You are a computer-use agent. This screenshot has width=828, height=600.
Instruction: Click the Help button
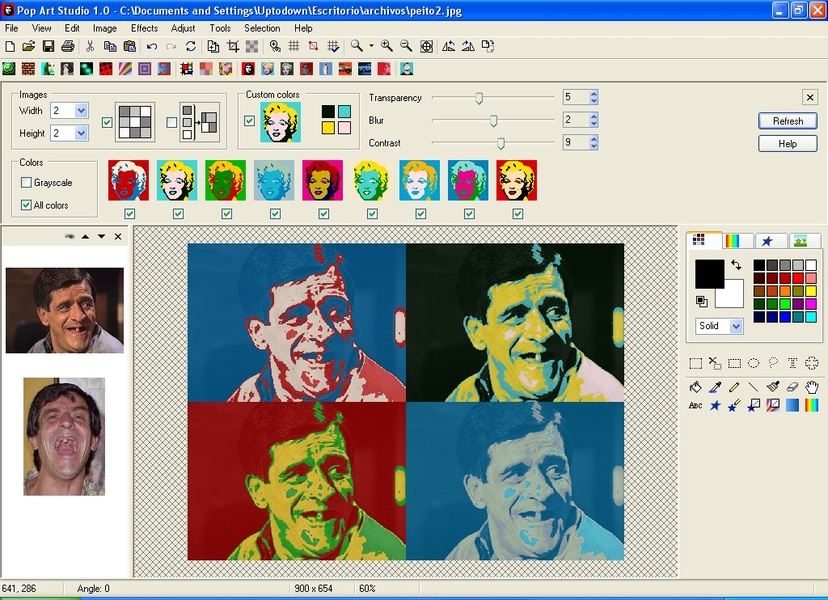tap(787, 144)
